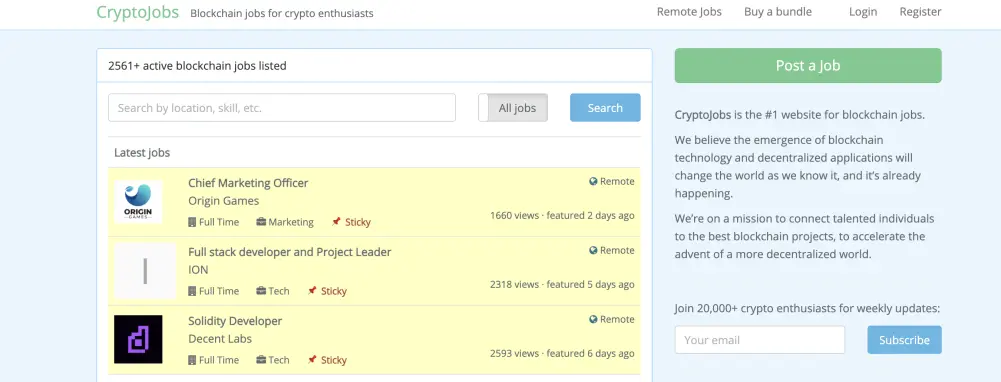Click Sticky label in Origin Games row

(358, 222)
